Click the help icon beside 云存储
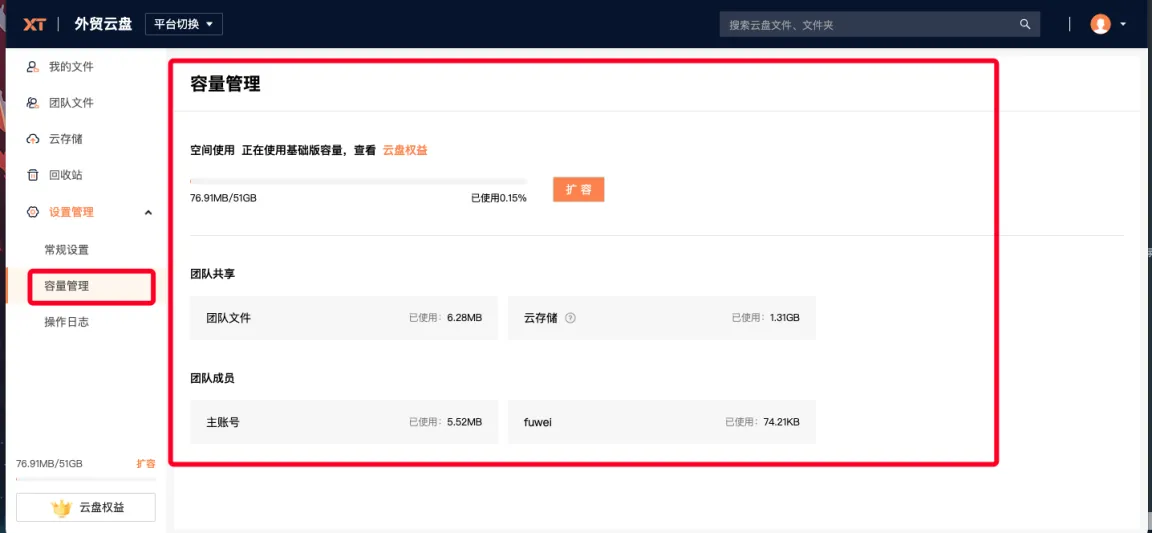The image size is (1152, 533). [x=571, y=318]
